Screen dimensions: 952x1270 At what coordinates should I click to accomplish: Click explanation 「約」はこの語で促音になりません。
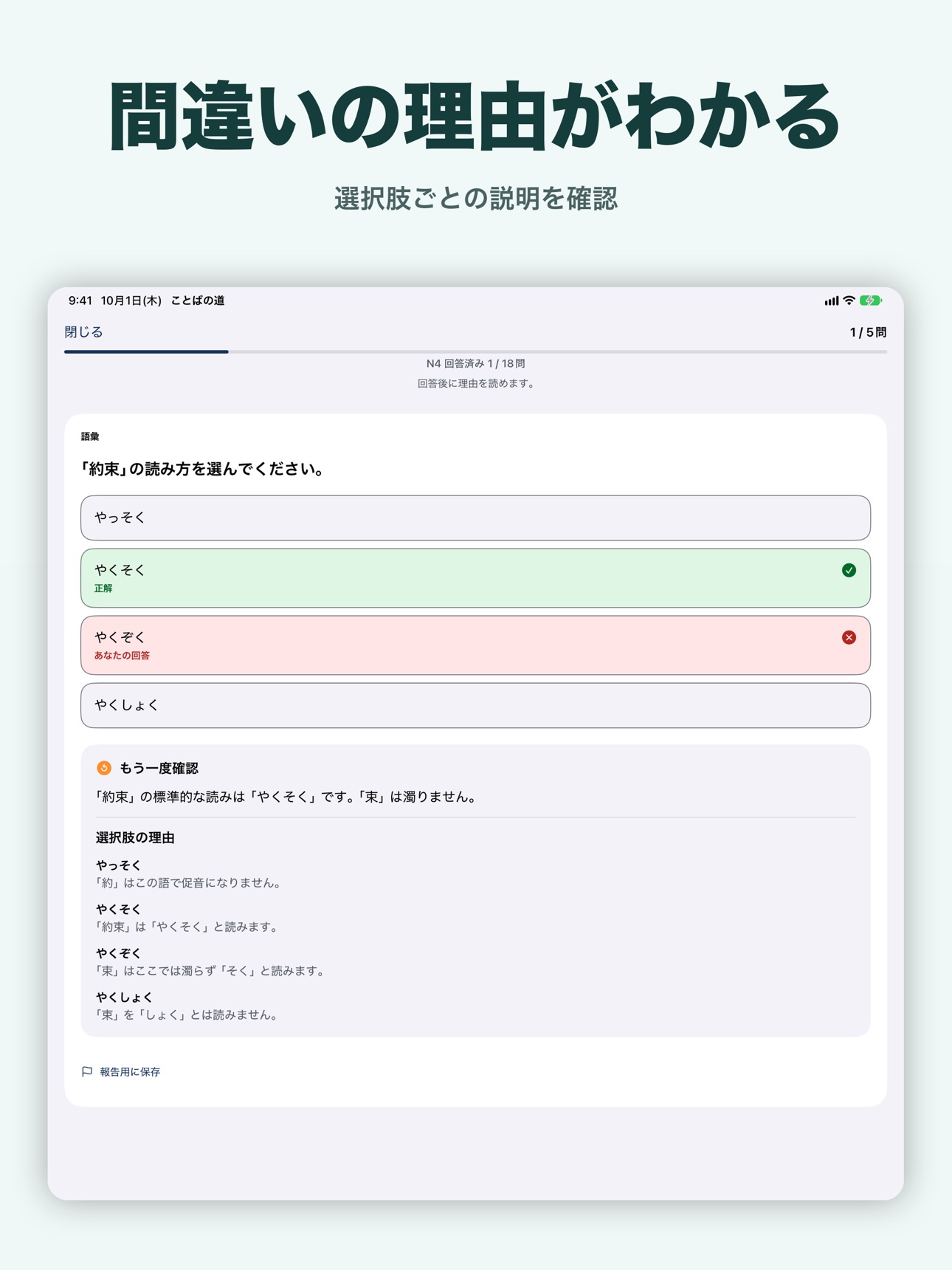[190, 882]
